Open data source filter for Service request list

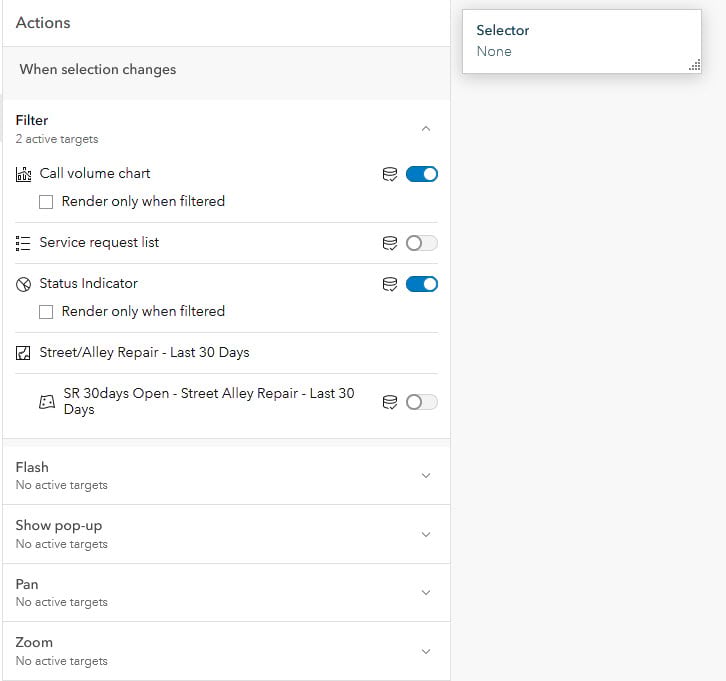[390, 243]
